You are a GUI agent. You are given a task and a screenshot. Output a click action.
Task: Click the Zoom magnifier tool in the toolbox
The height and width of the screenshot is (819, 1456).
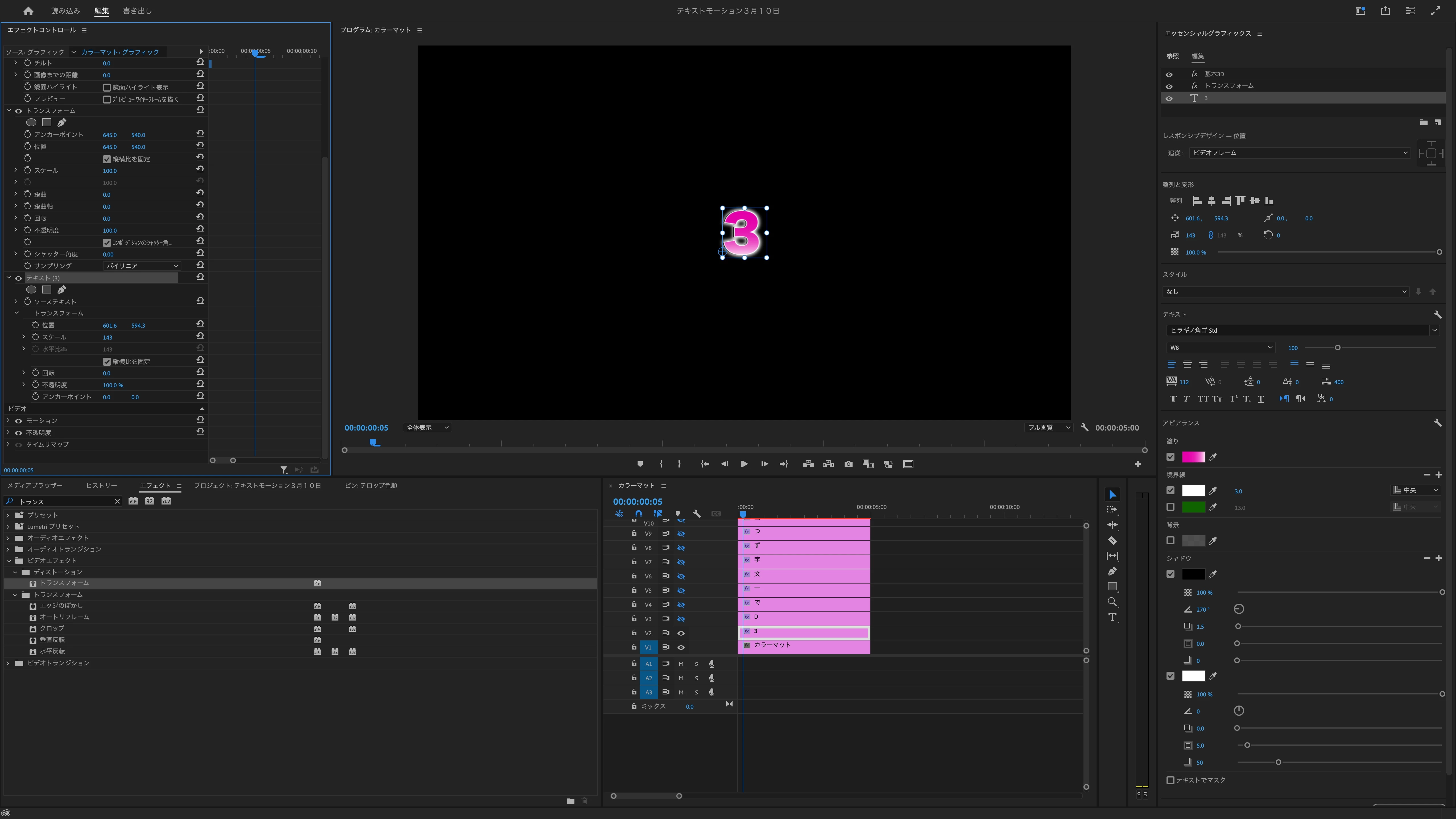[x=1112, y=602]
